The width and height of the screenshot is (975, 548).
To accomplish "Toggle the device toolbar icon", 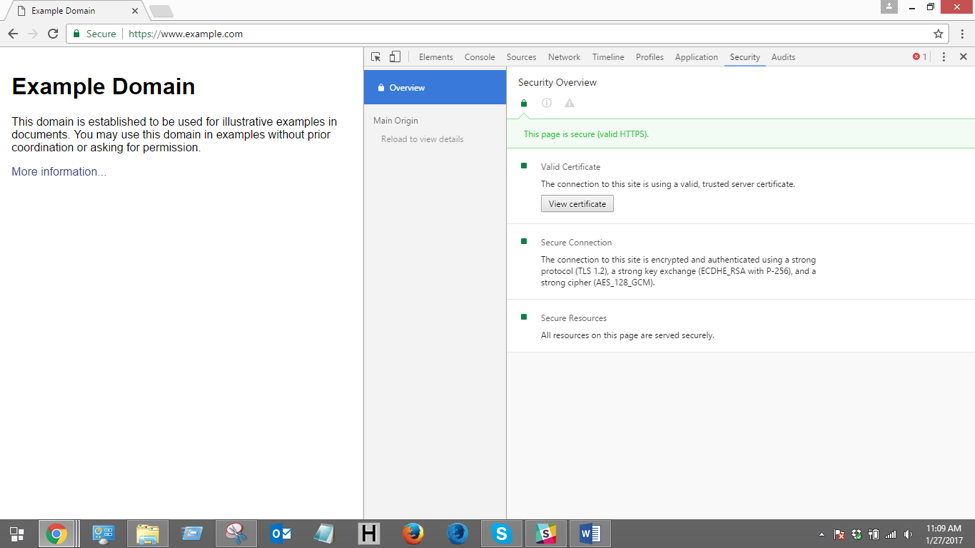I will (x=395, y=57).
